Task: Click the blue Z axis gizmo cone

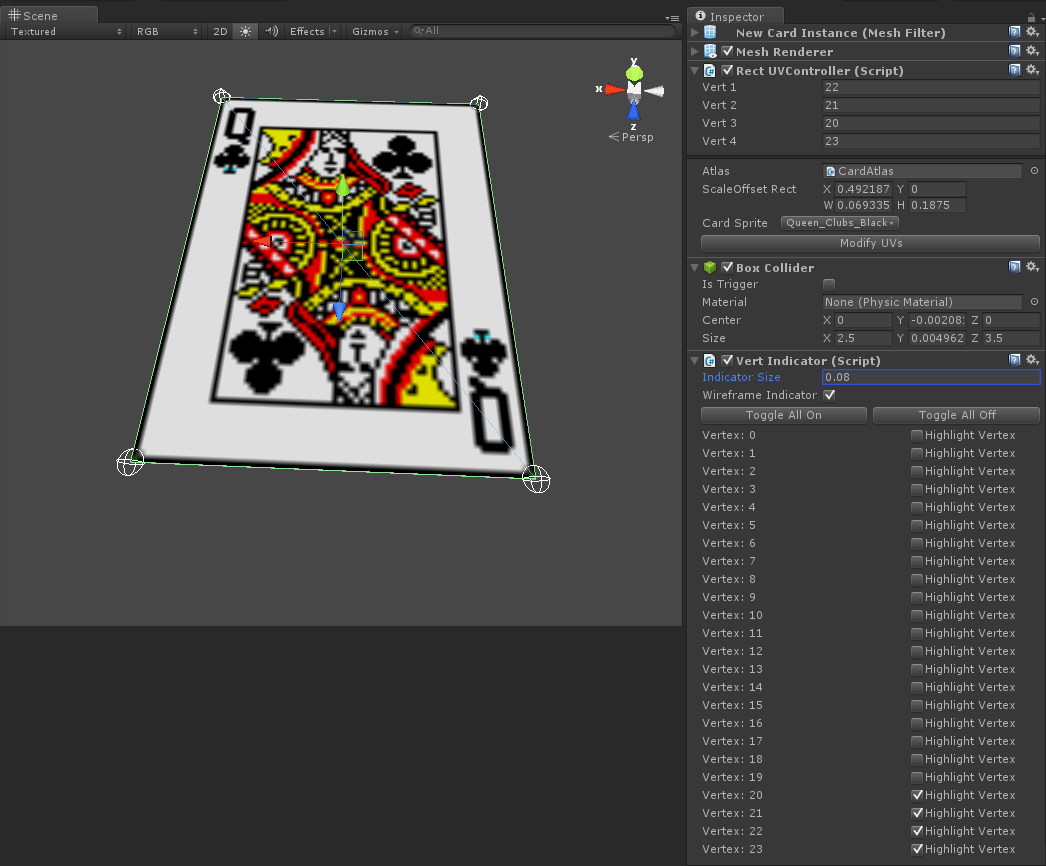Action: (x=633, y=110)
